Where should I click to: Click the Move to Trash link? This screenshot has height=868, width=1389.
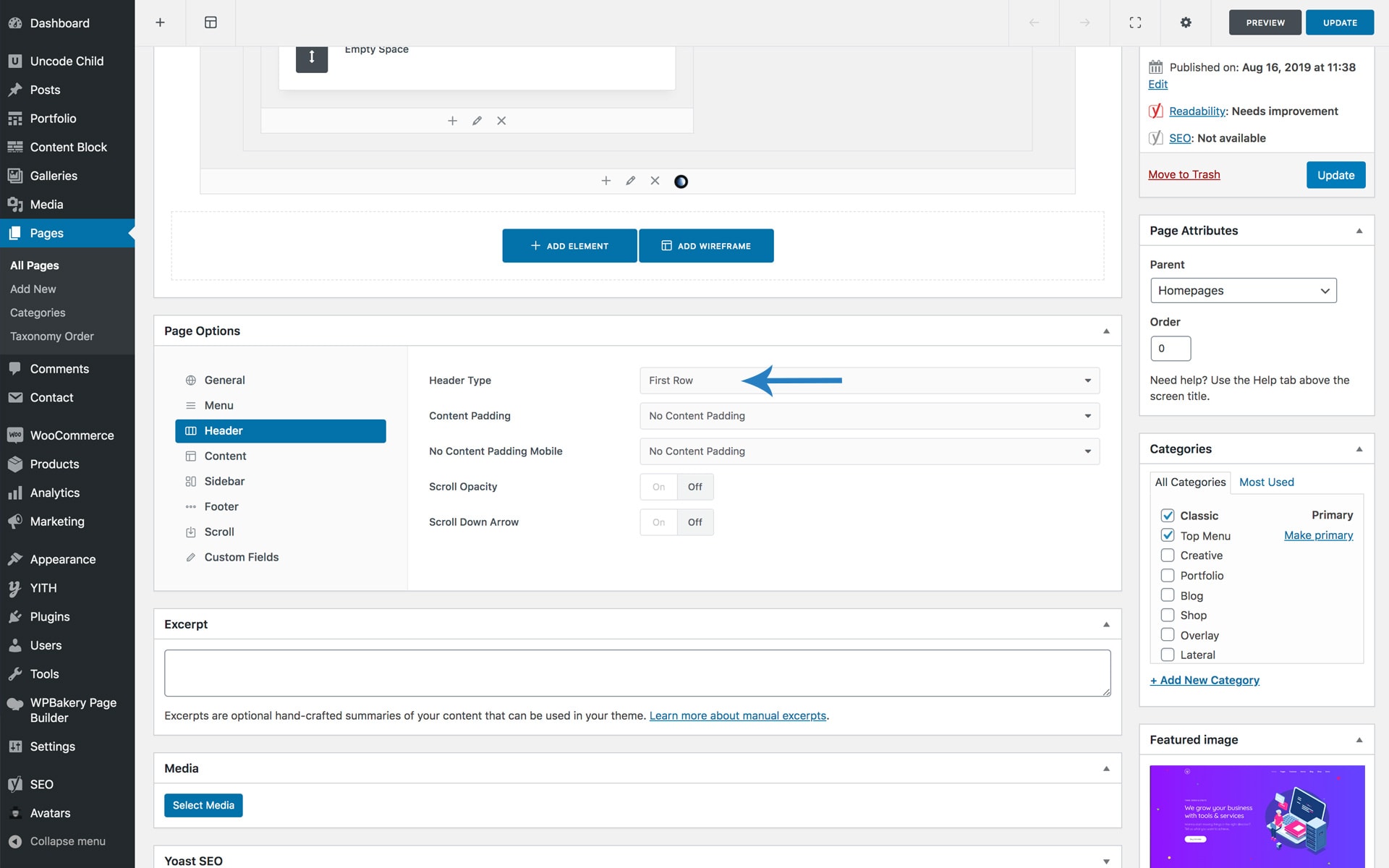1184,174
